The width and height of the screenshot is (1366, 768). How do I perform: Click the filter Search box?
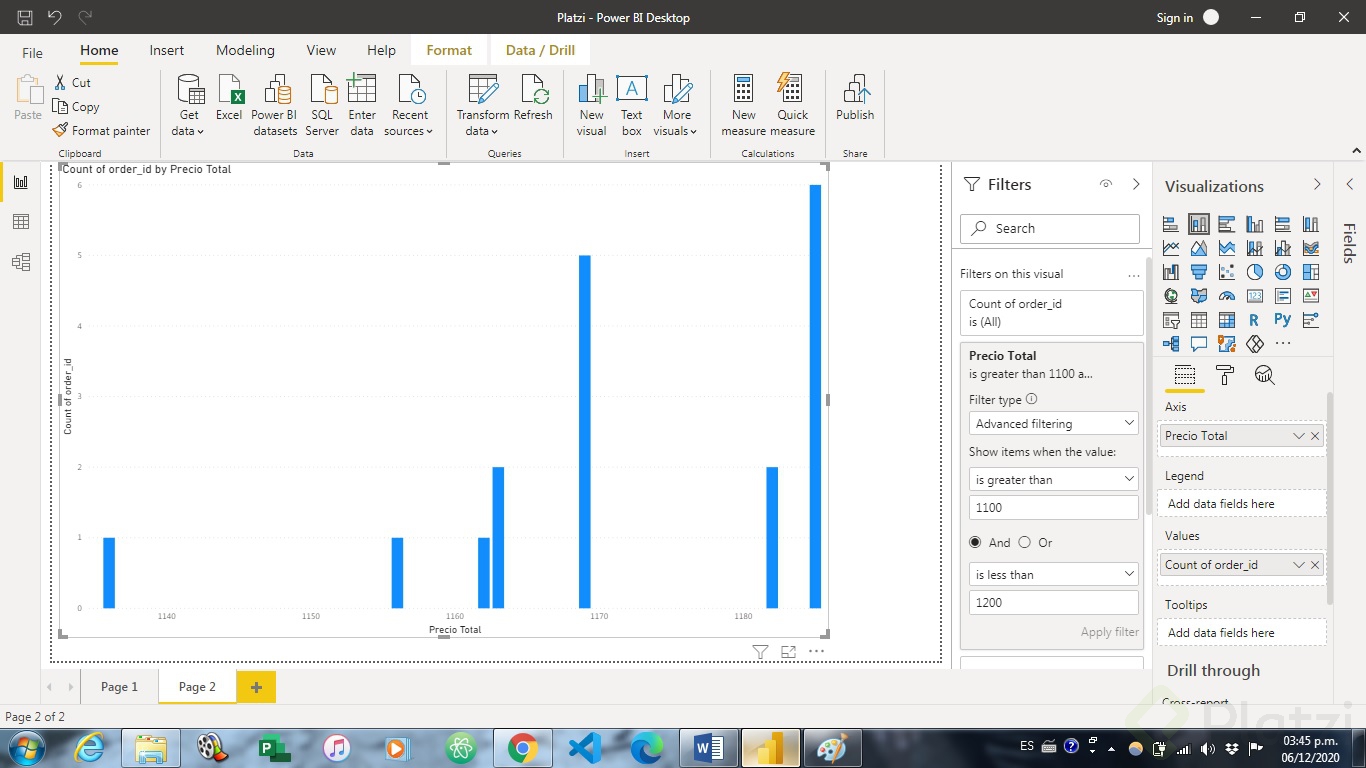pyautogui.click(x=1050, y=229)
